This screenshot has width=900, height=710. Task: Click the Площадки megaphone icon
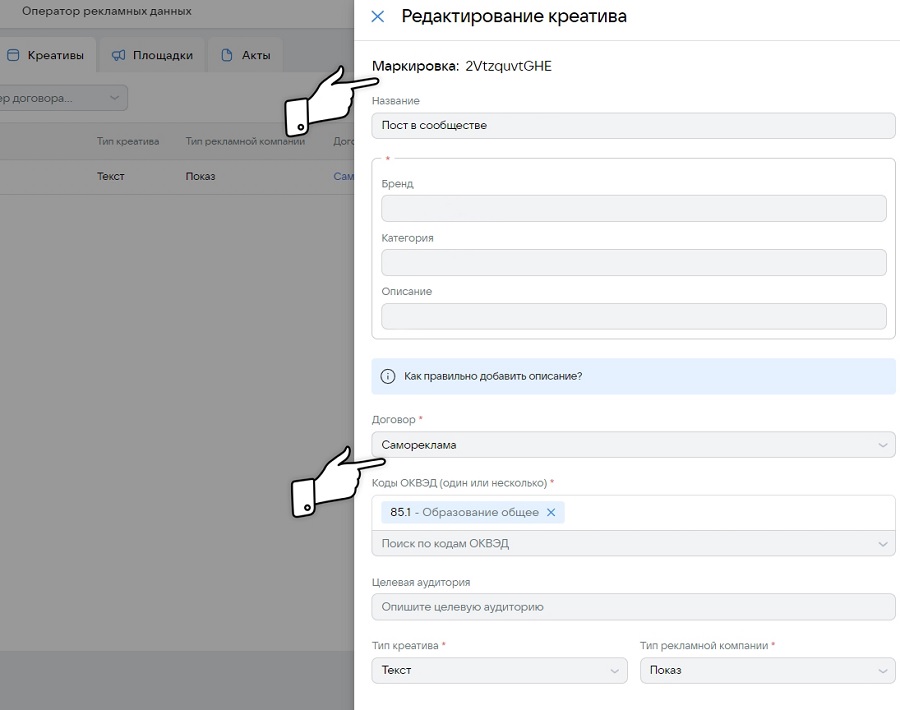coord(119,56)
